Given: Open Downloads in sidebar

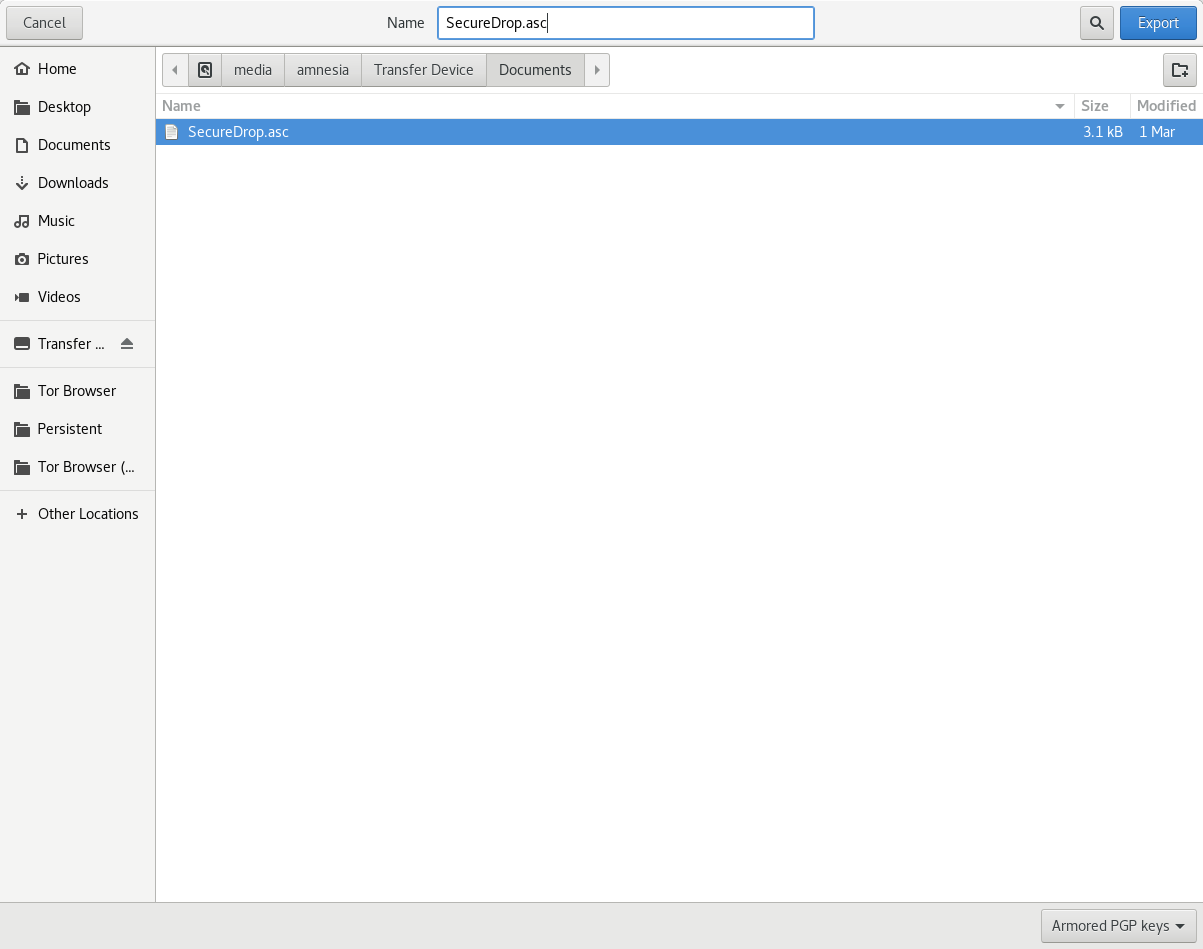Looking at the screenshot, I should 77,183.
